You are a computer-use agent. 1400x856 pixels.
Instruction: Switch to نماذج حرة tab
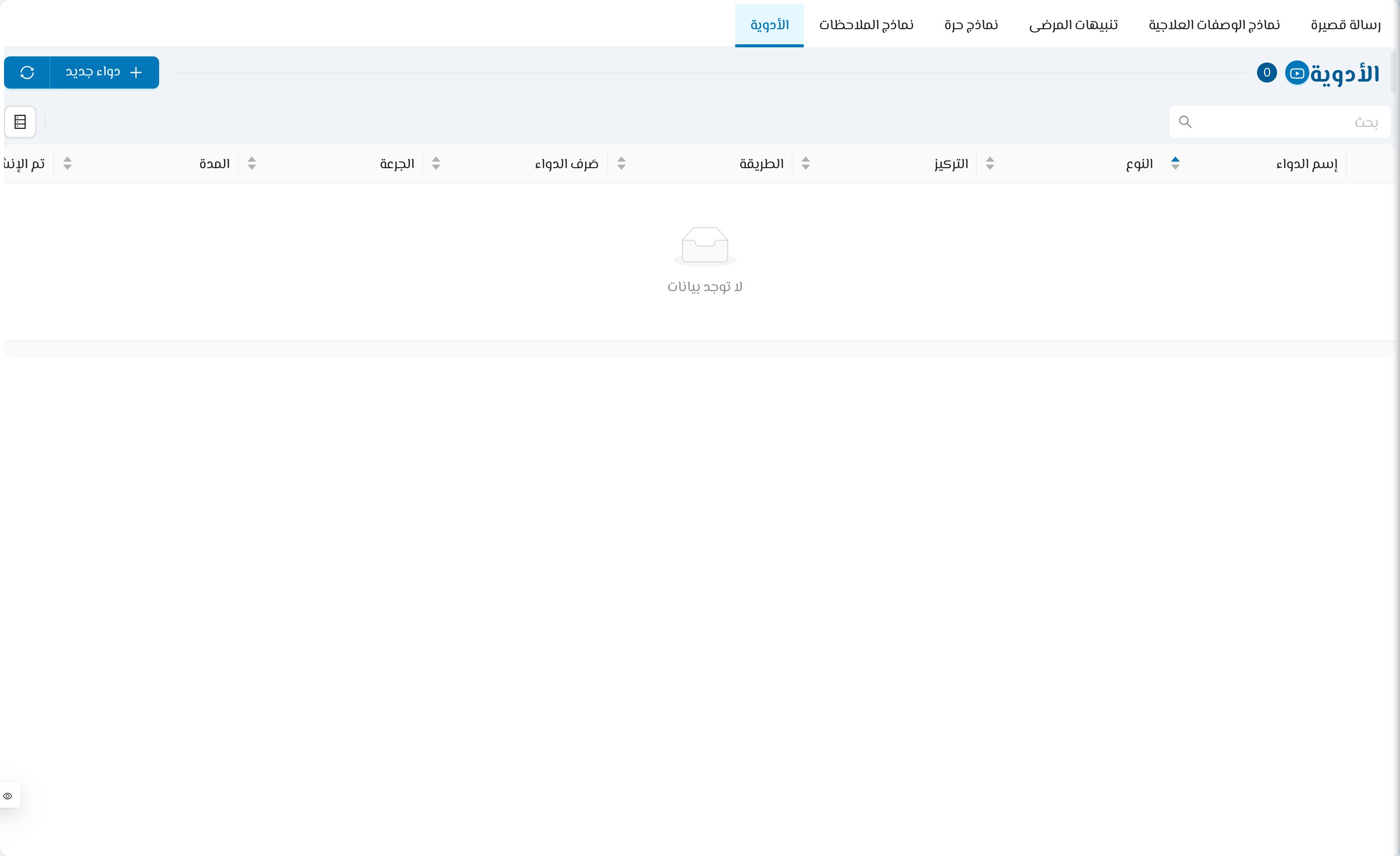[x=971, y=25]
